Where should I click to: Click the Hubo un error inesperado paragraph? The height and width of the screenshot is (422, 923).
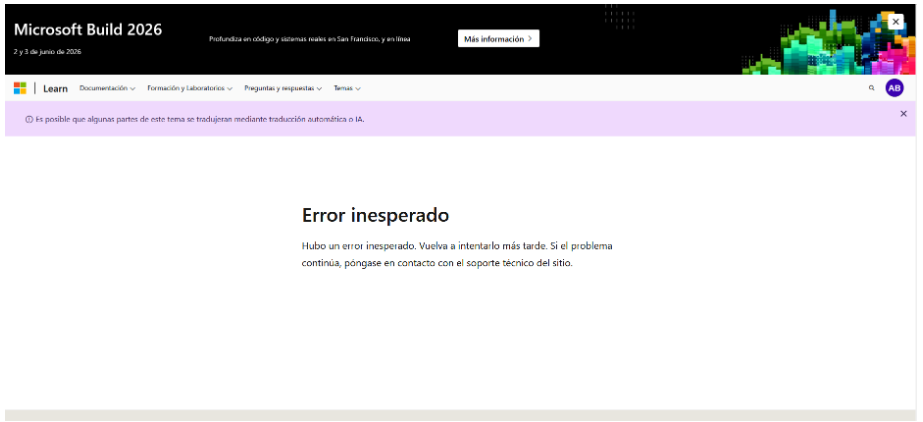pyautogui.click(x=457, y=254)
